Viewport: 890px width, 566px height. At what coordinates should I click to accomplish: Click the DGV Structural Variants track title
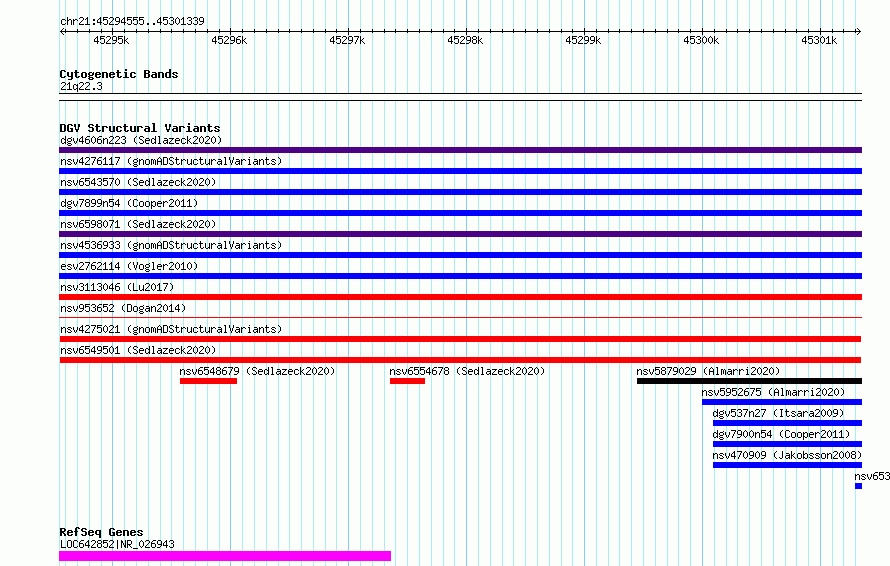[x=140, y=128]
